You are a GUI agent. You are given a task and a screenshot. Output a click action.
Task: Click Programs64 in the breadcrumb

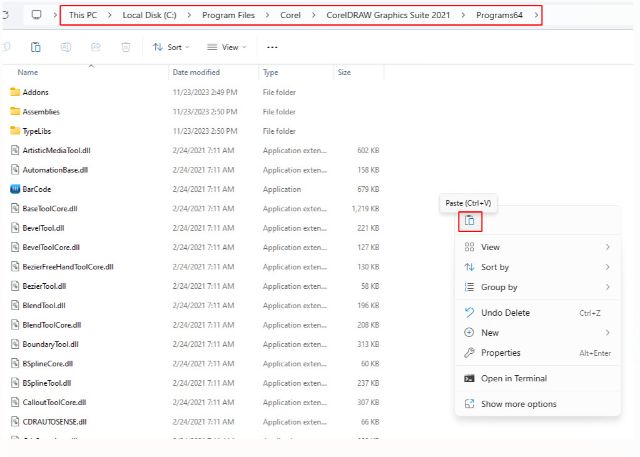pyautogui.click(x=499, y=15)
